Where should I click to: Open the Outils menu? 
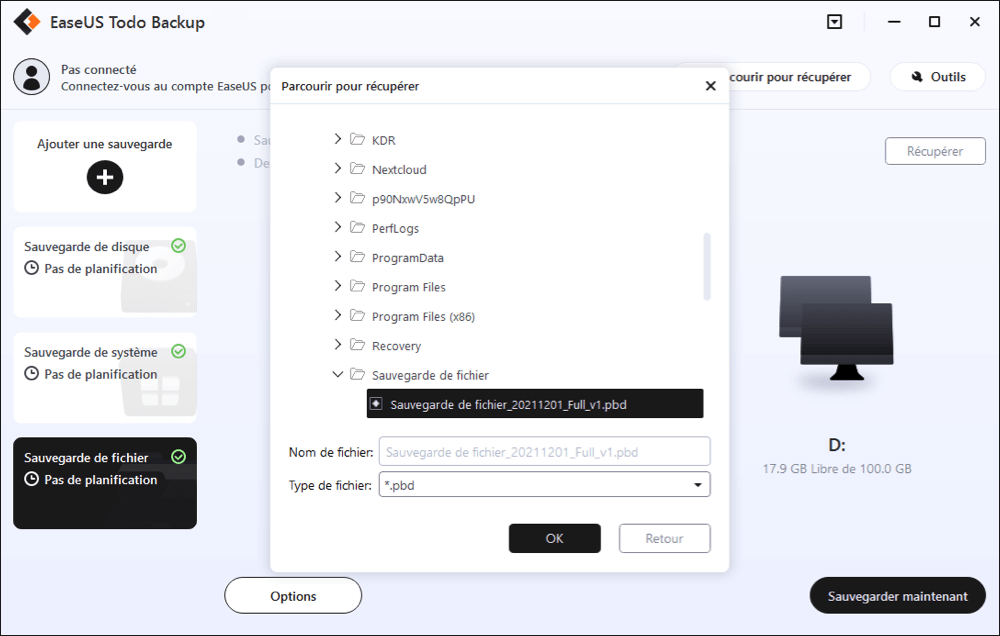point(938,77)
